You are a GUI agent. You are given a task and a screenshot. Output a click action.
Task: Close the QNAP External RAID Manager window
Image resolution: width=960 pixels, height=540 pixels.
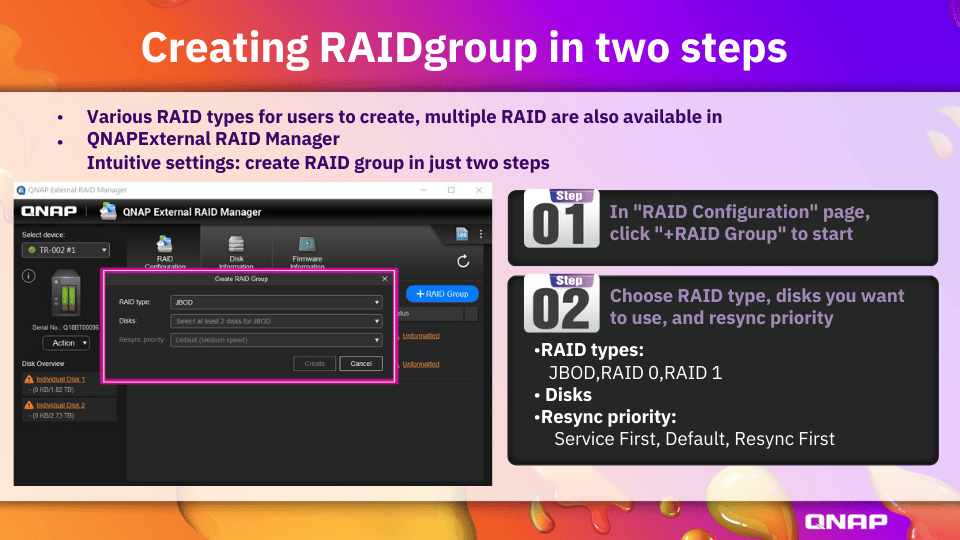[479, 190]
